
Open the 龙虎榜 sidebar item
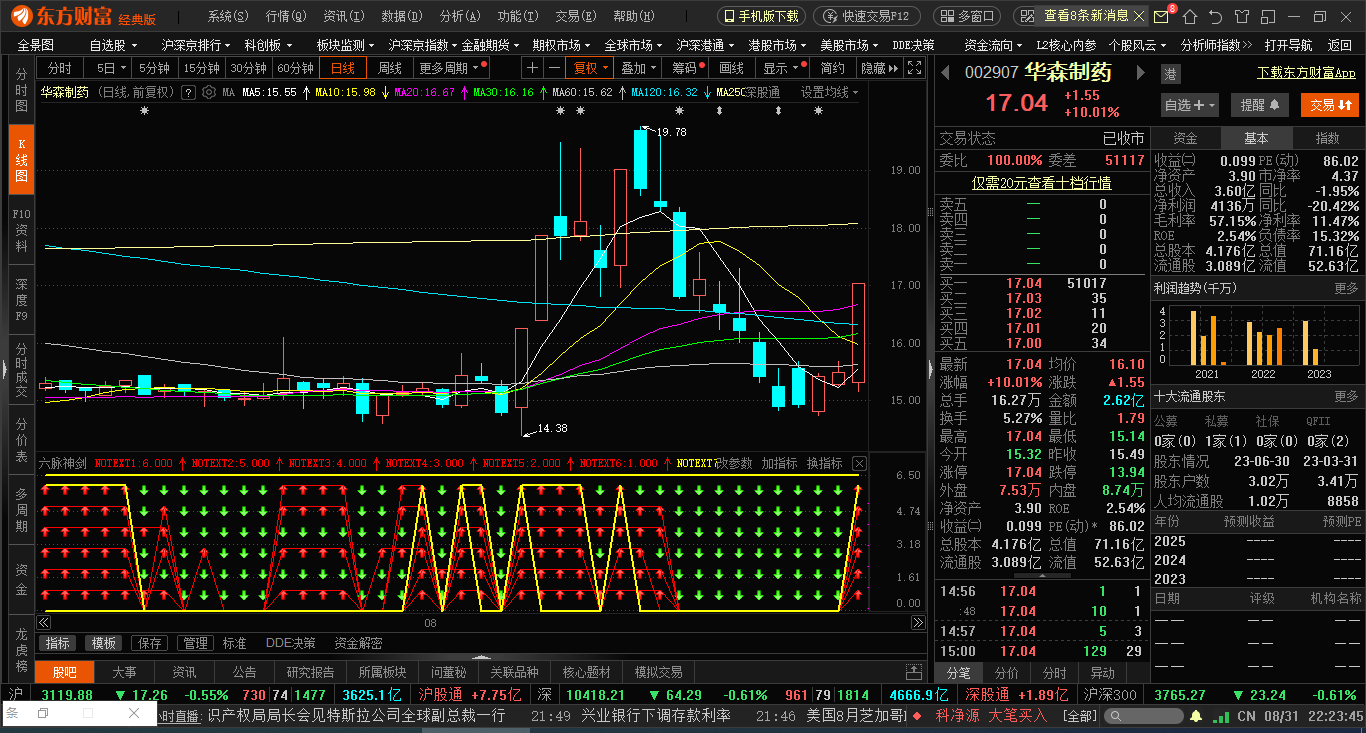(x=21, y=648)
